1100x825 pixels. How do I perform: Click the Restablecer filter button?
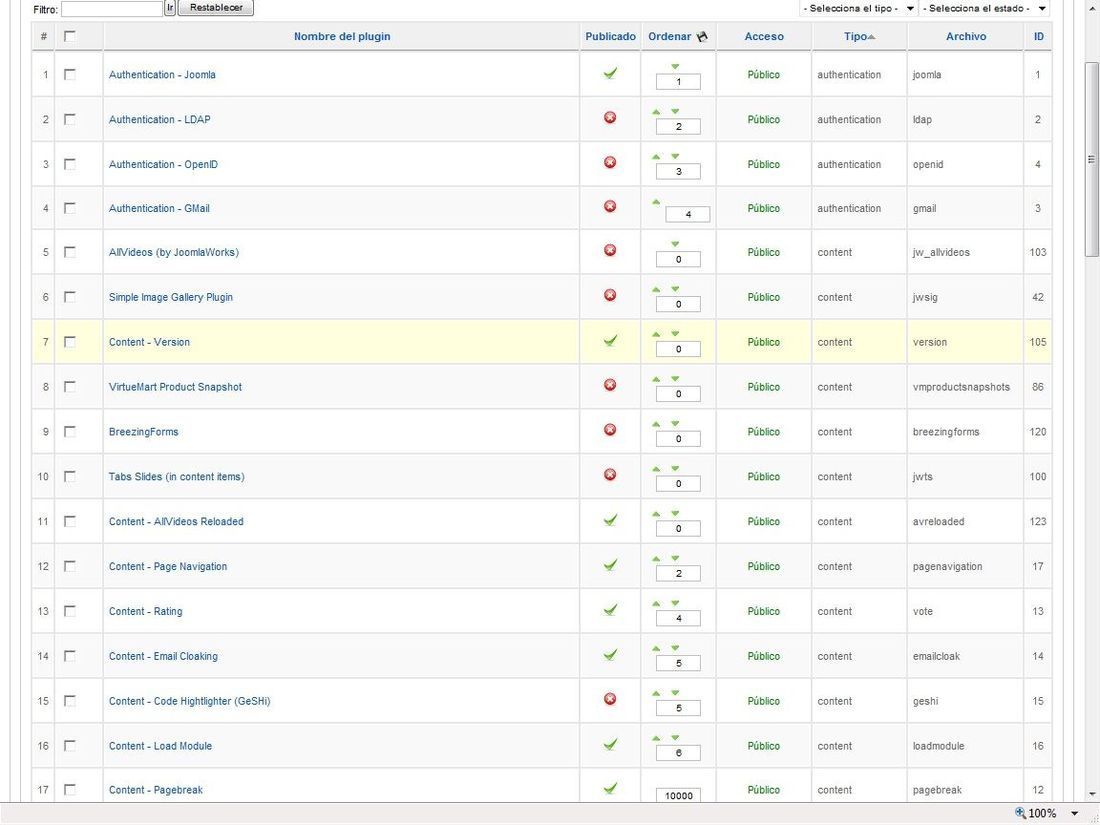point(215,8)
